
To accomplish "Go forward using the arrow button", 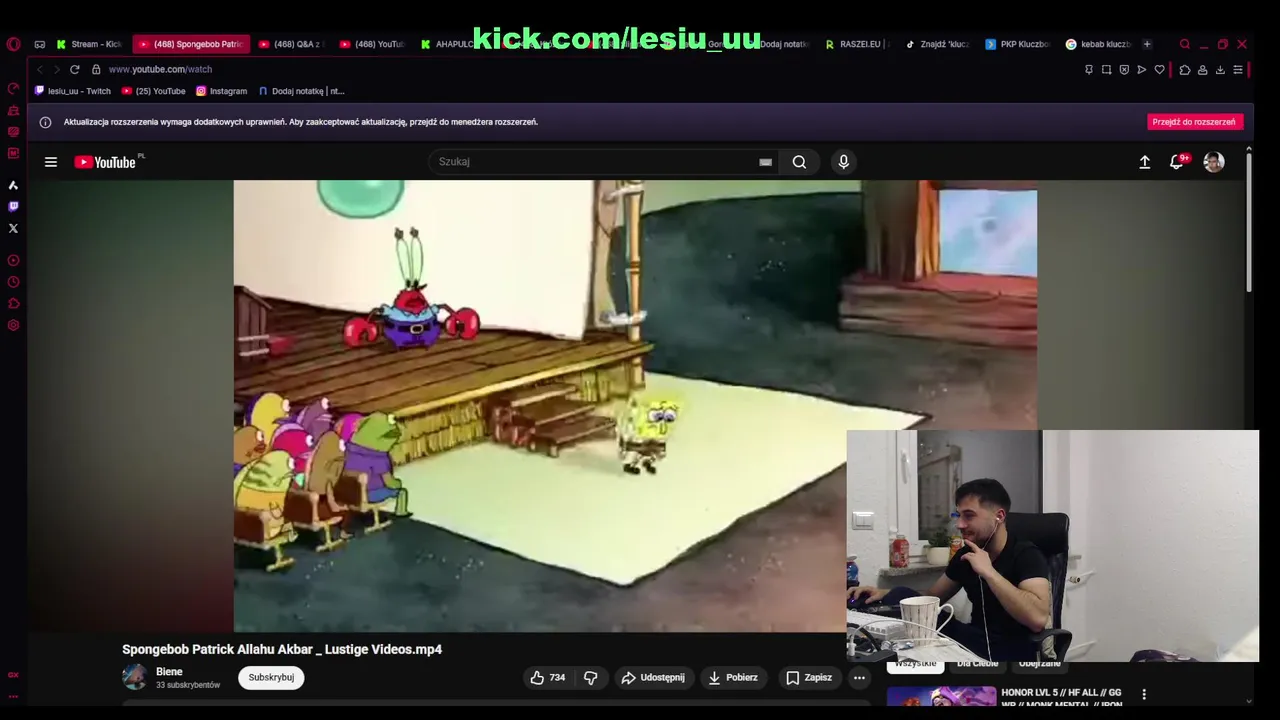I will pos(56,69).
